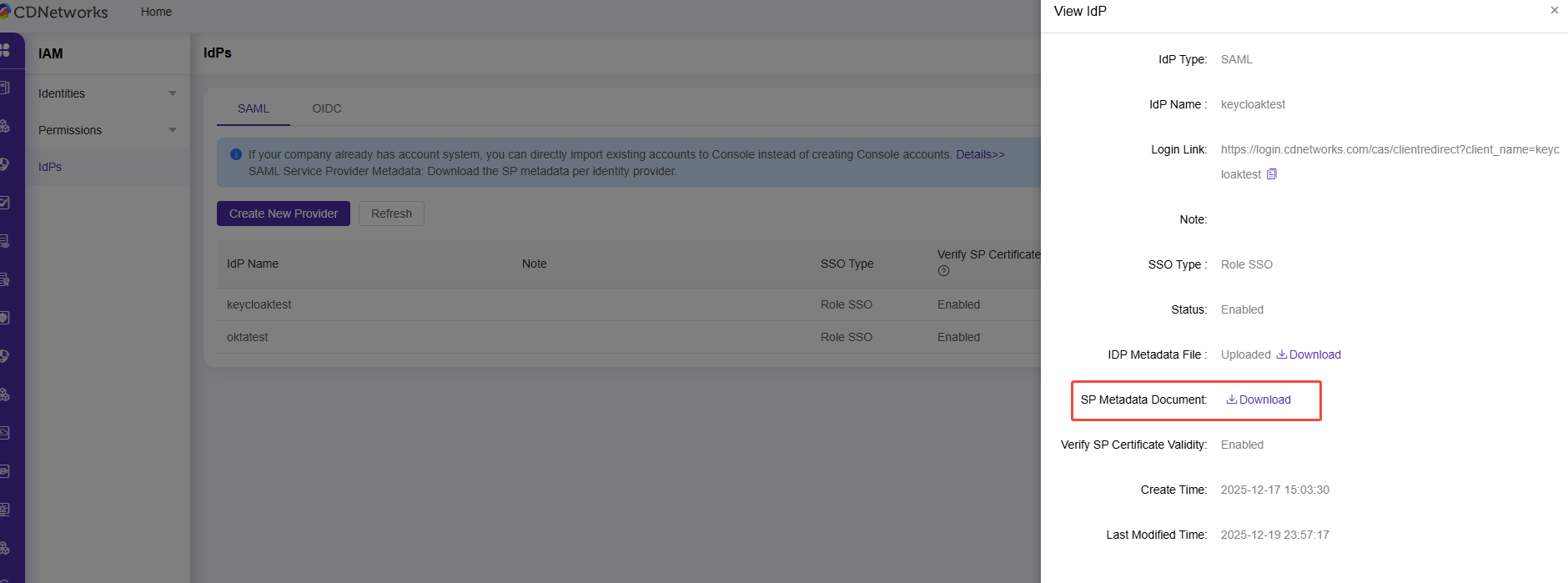Click the help icon under Verify SP Certificate
1568x583 pixels.
coord(943,270)
